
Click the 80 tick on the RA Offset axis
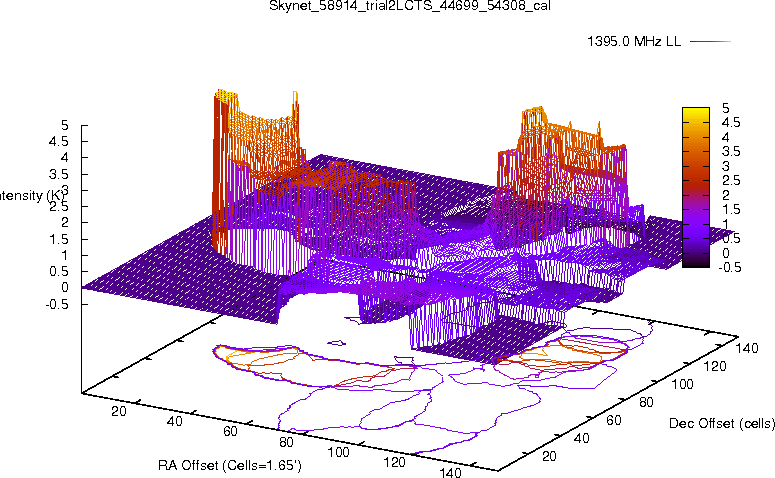(286, 442)
